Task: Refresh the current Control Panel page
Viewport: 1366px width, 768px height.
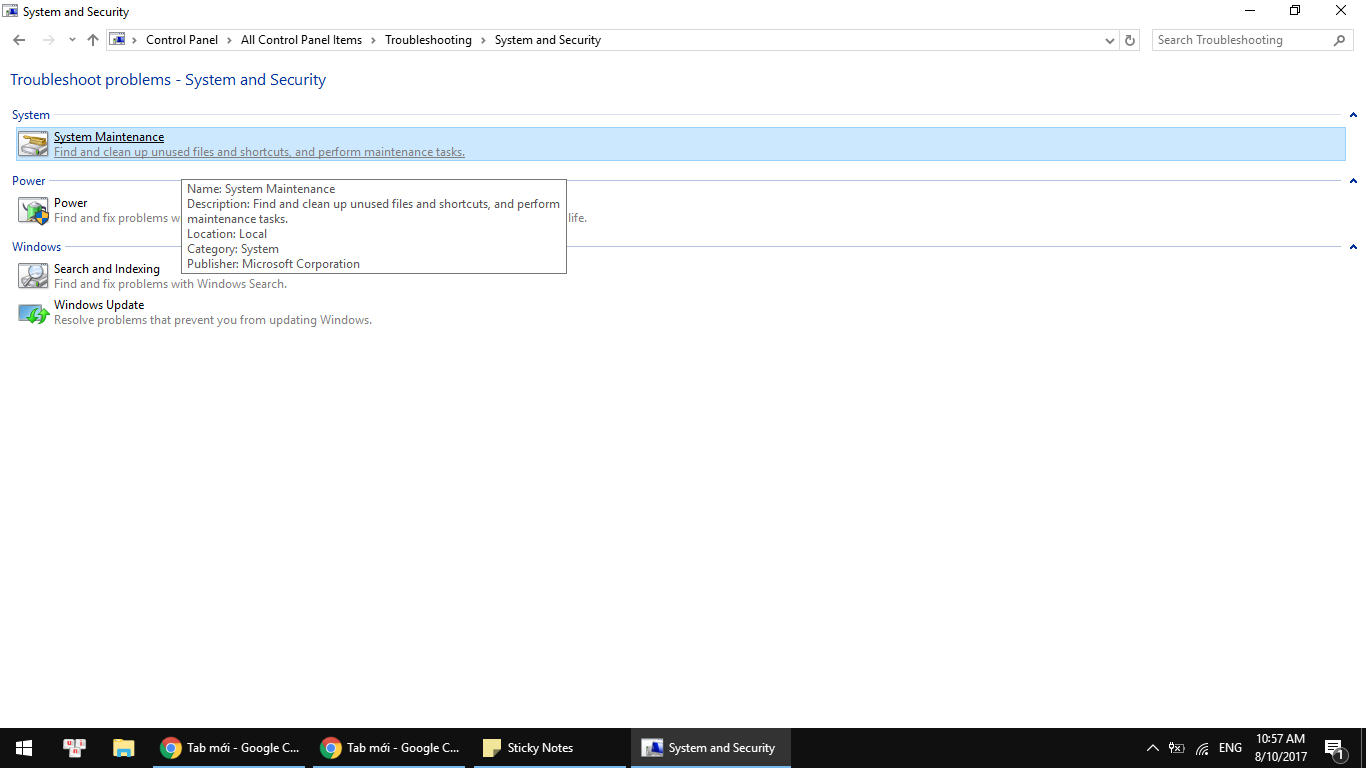Action: pyautogui.click(x=1130, y=40)
